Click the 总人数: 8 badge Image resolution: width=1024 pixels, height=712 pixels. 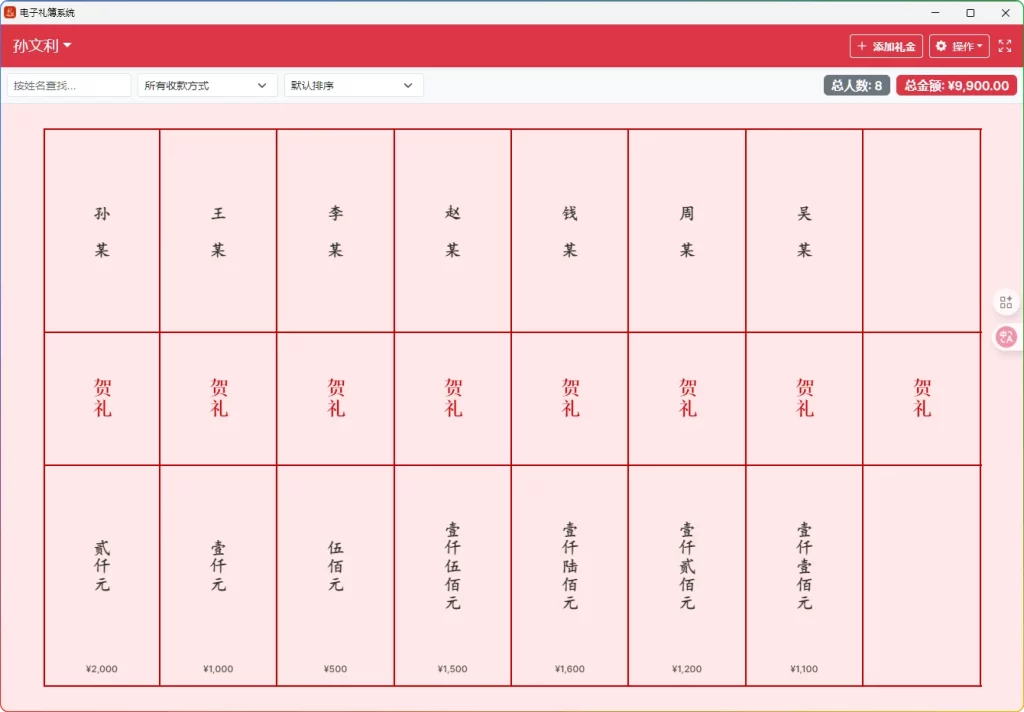pyautogui.click(x=856, y=85)
